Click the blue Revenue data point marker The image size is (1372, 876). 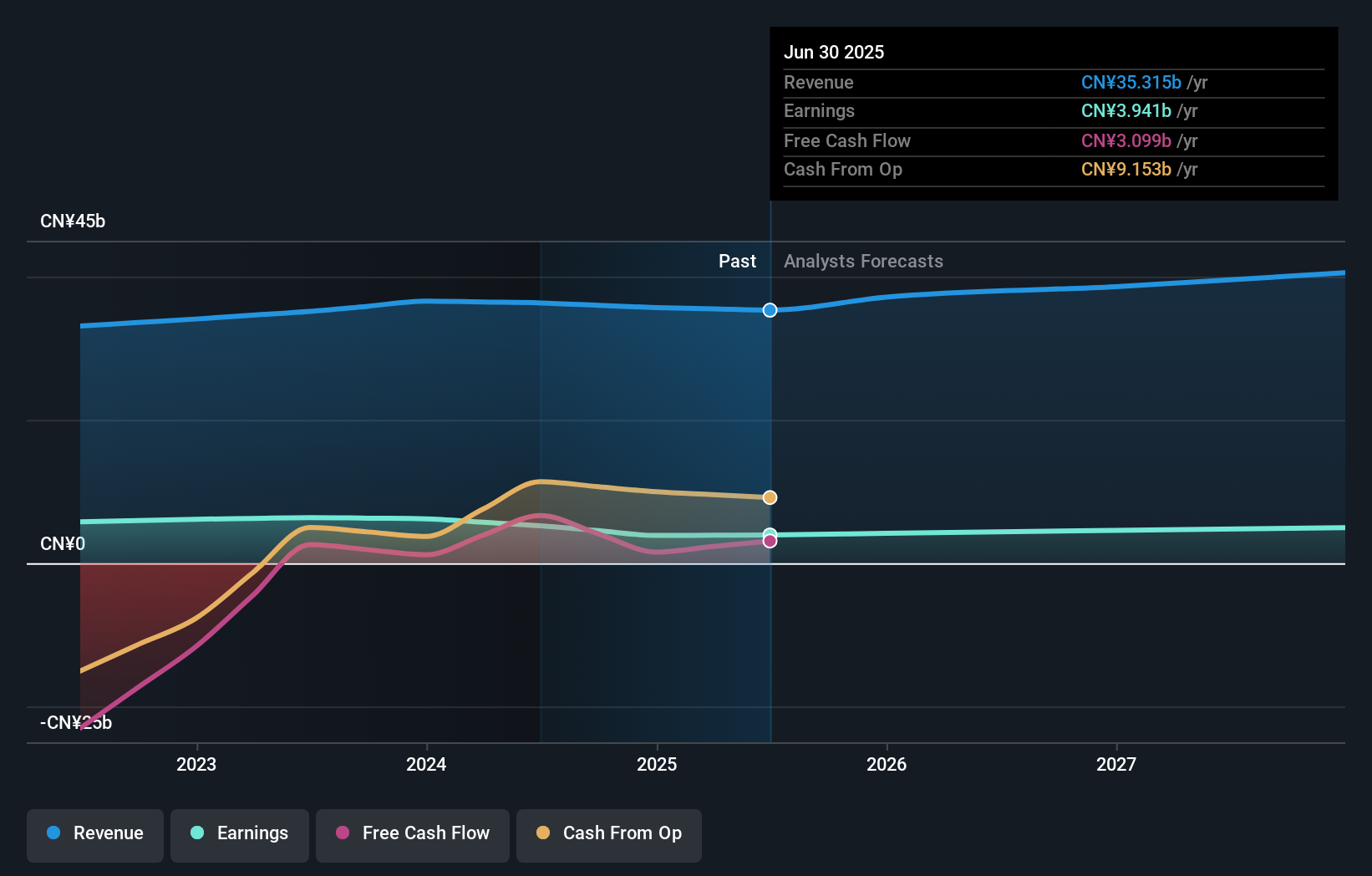pyautogui.click(x=770, y=310)
